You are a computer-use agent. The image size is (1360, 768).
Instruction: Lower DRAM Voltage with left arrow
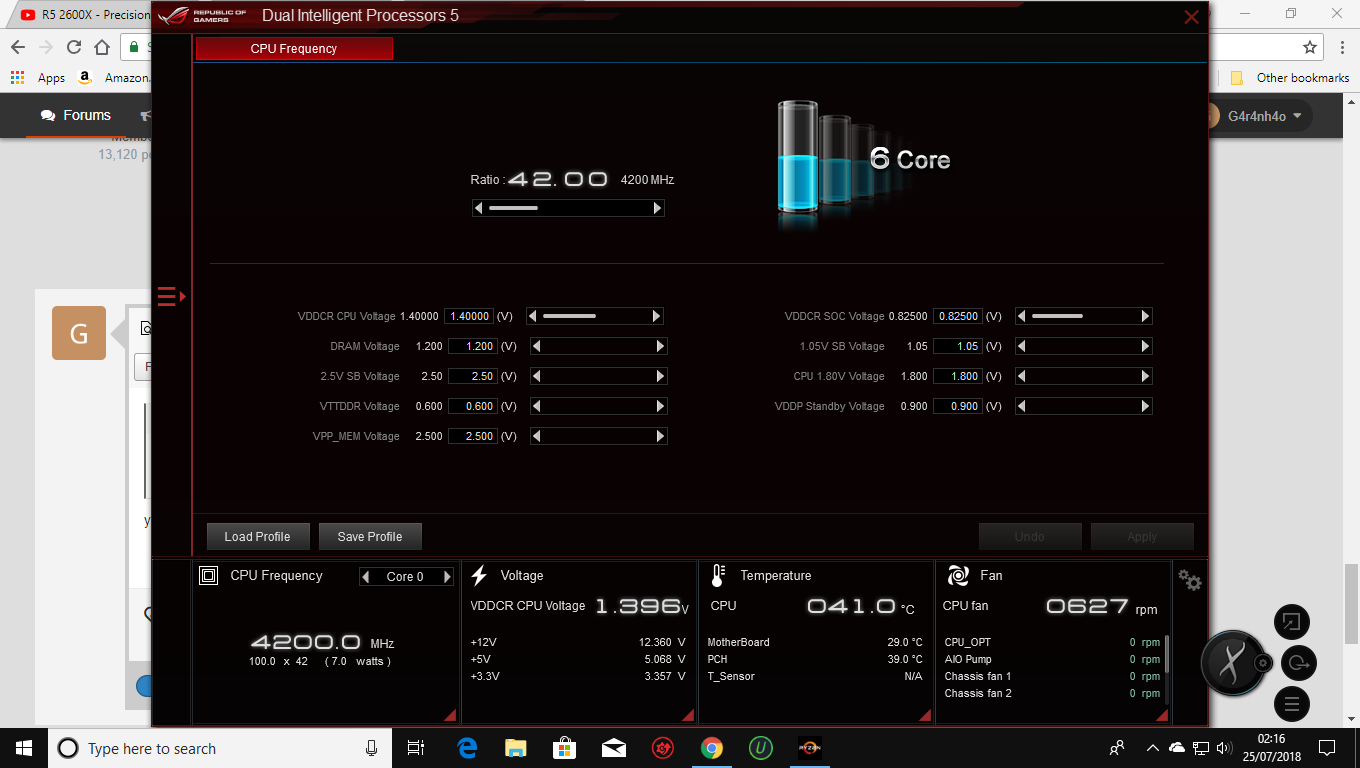click(537, 346)
